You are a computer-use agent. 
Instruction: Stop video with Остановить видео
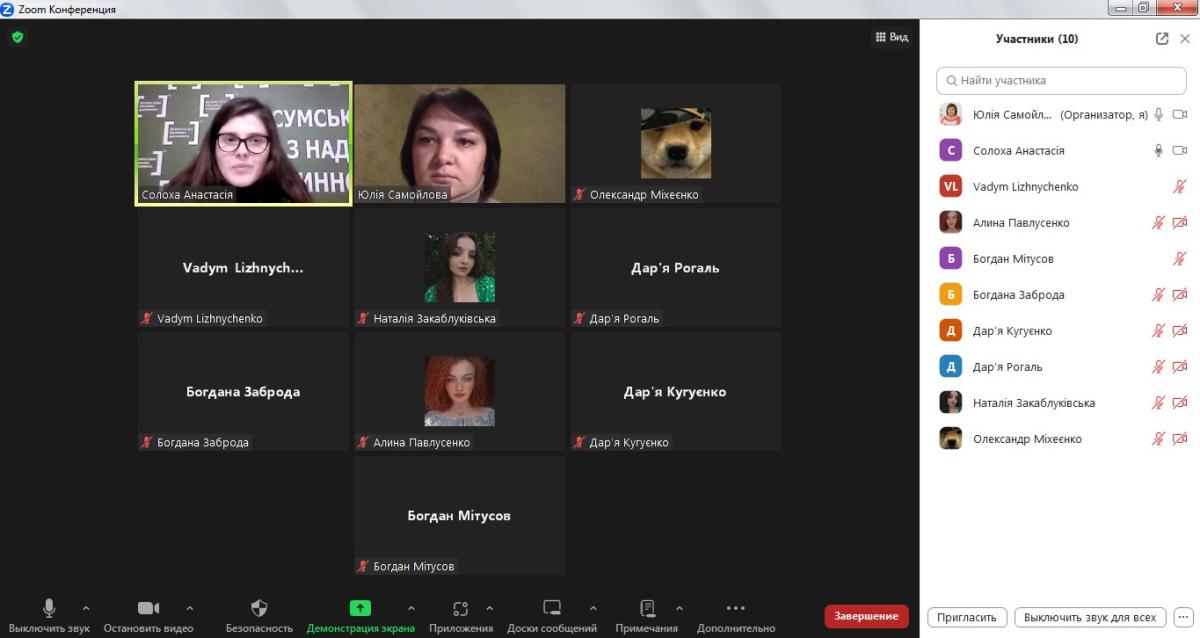148,608
